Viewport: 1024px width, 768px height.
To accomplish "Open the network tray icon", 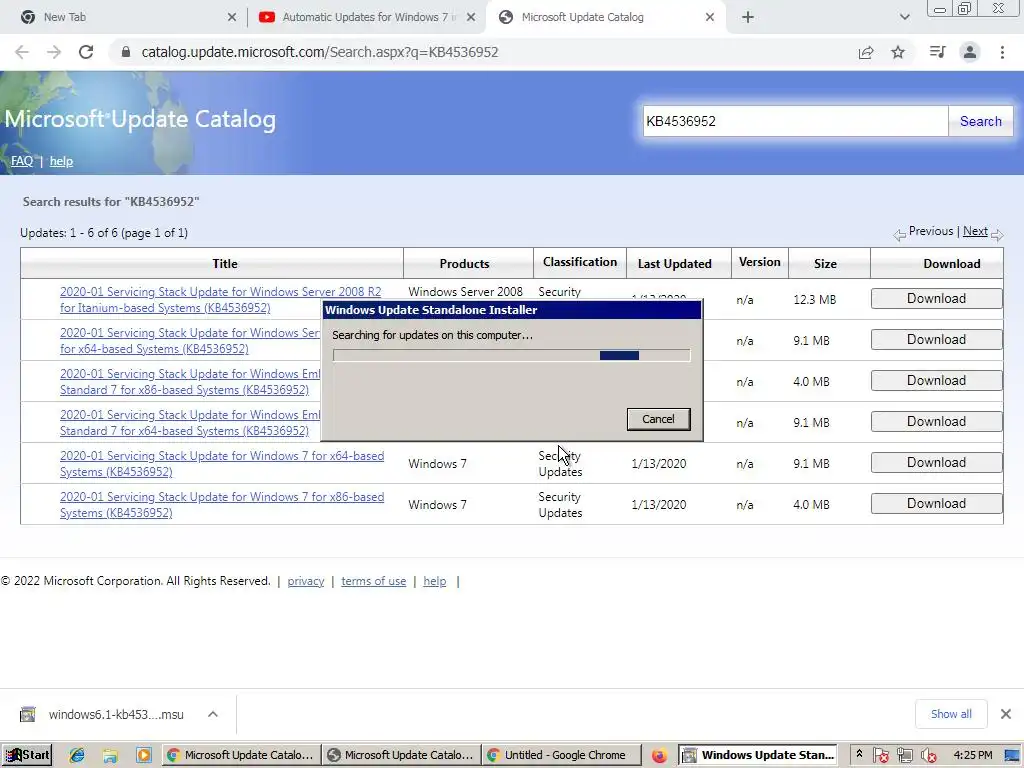I will coord(904,756).
